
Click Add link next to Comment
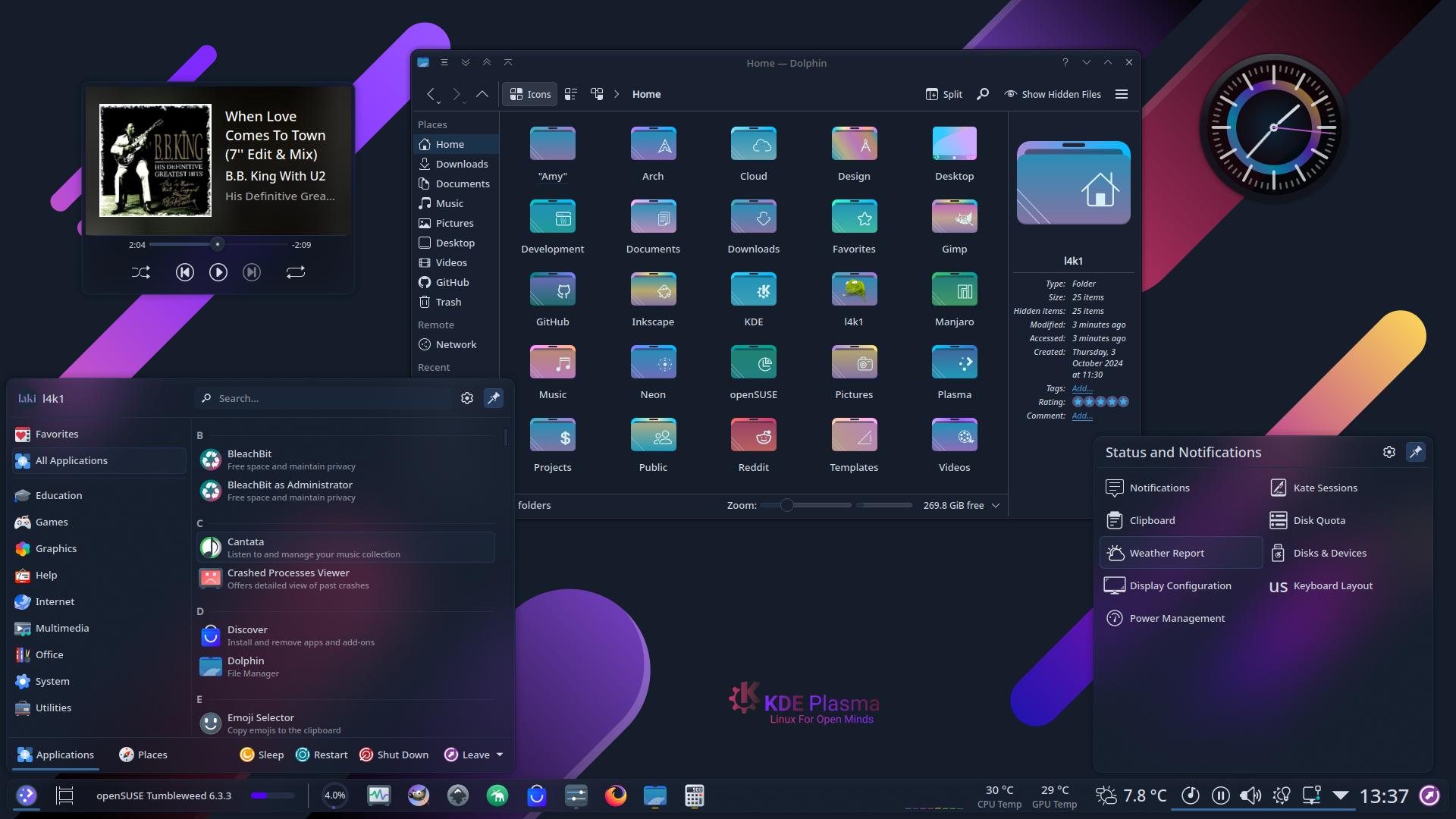(x=1082, y=416)
